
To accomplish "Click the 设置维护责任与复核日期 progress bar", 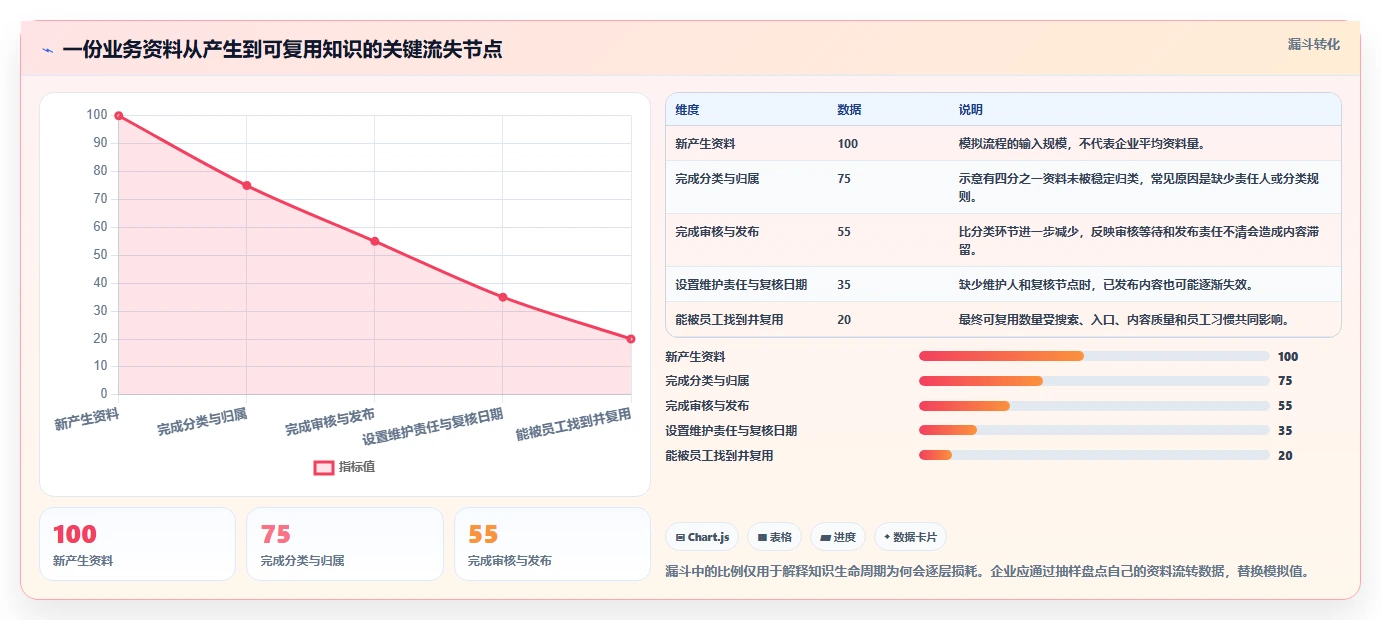I will click(x=1094, y=431).
